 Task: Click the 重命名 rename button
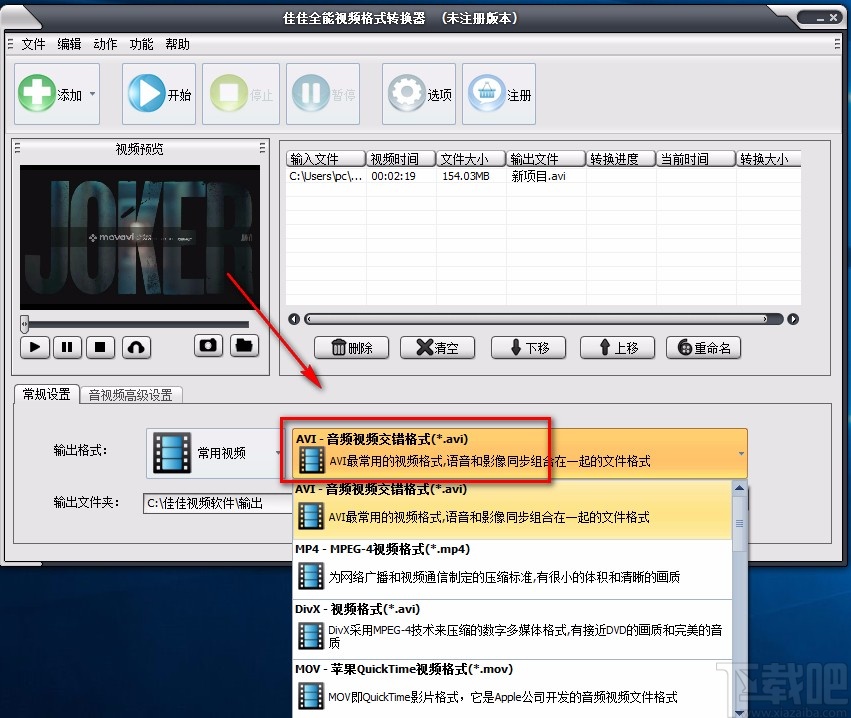tap(703, 347)
